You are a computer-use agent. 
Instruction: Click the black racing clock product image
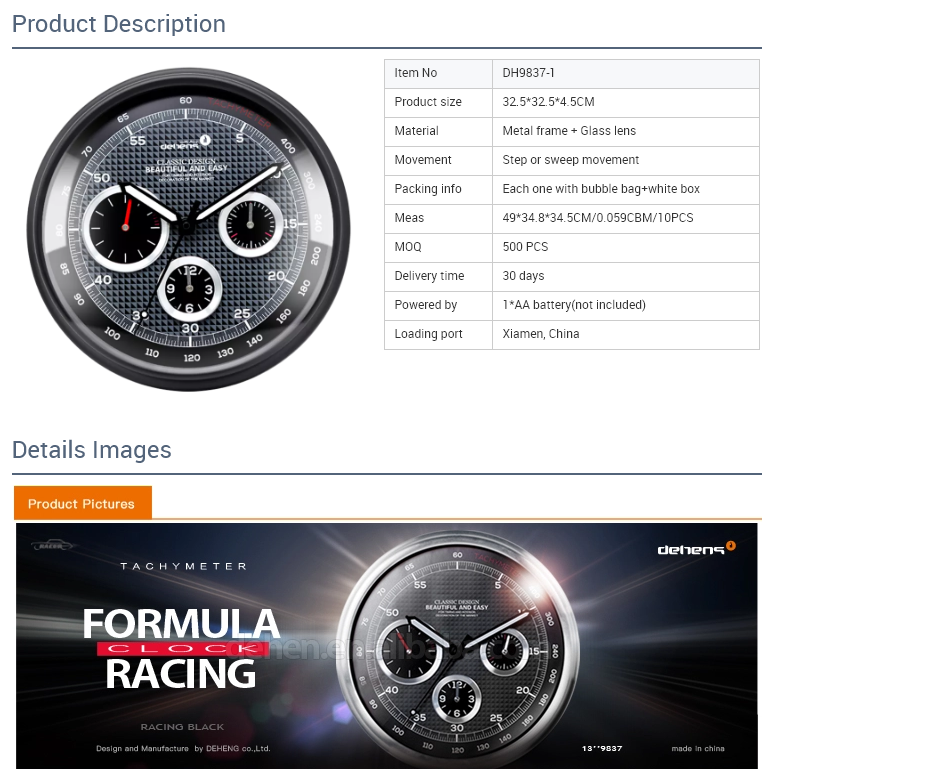[x=189, y=229]
